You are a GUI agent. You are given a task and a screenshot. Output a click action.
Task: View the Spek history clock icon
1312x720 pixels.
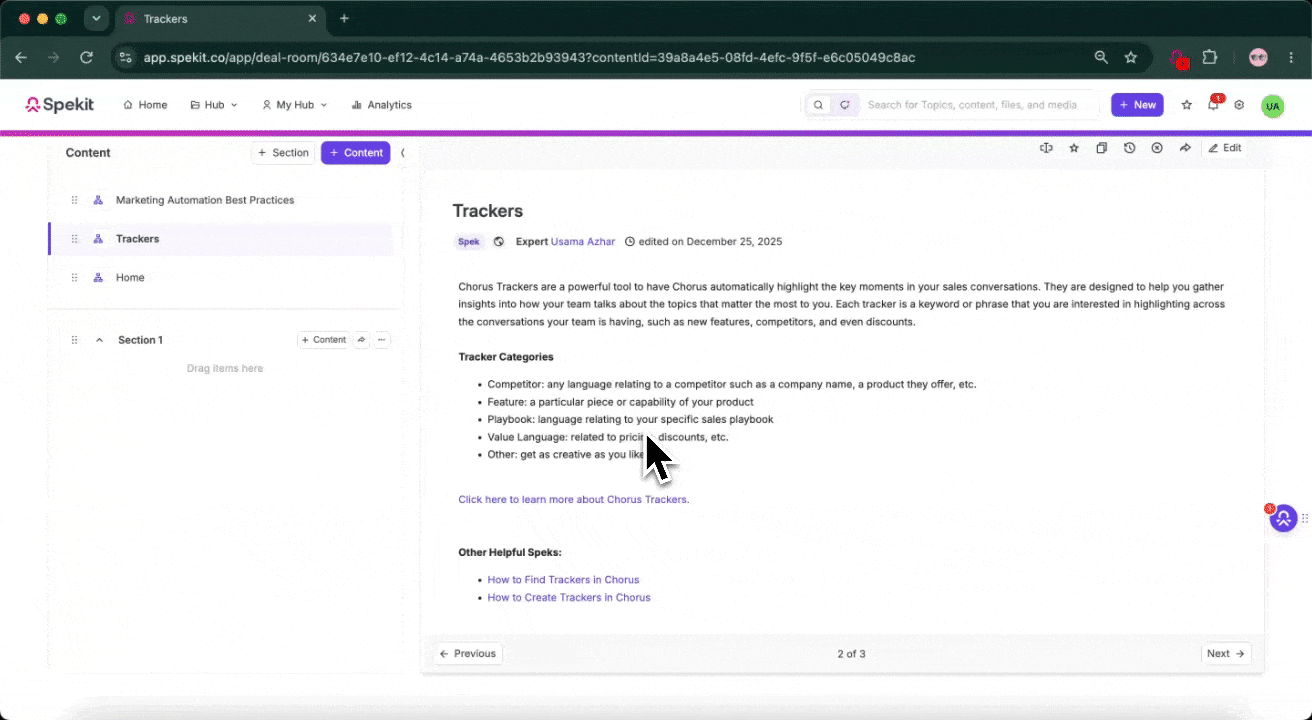(x=1129, y=148)
